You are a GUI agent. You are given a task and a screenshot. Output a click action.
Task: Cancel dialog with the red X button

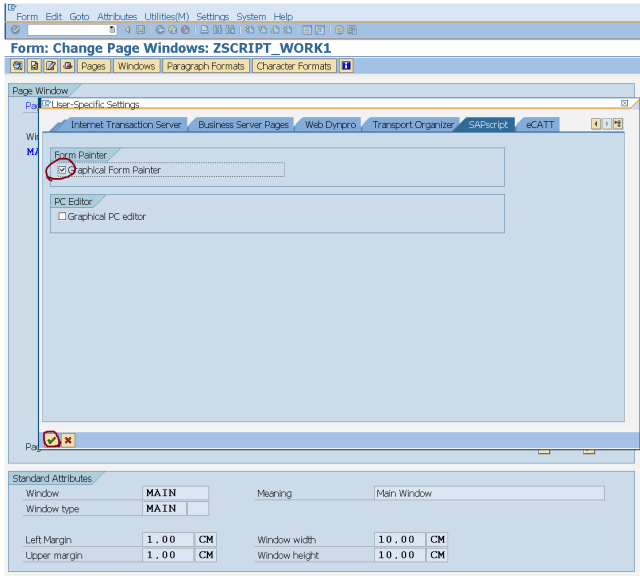pos(68,440)
